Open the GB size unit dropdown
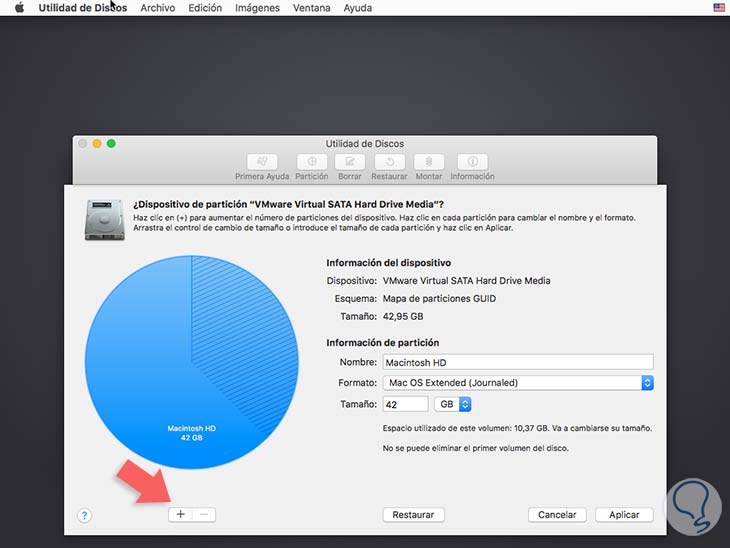 point(453,404)
